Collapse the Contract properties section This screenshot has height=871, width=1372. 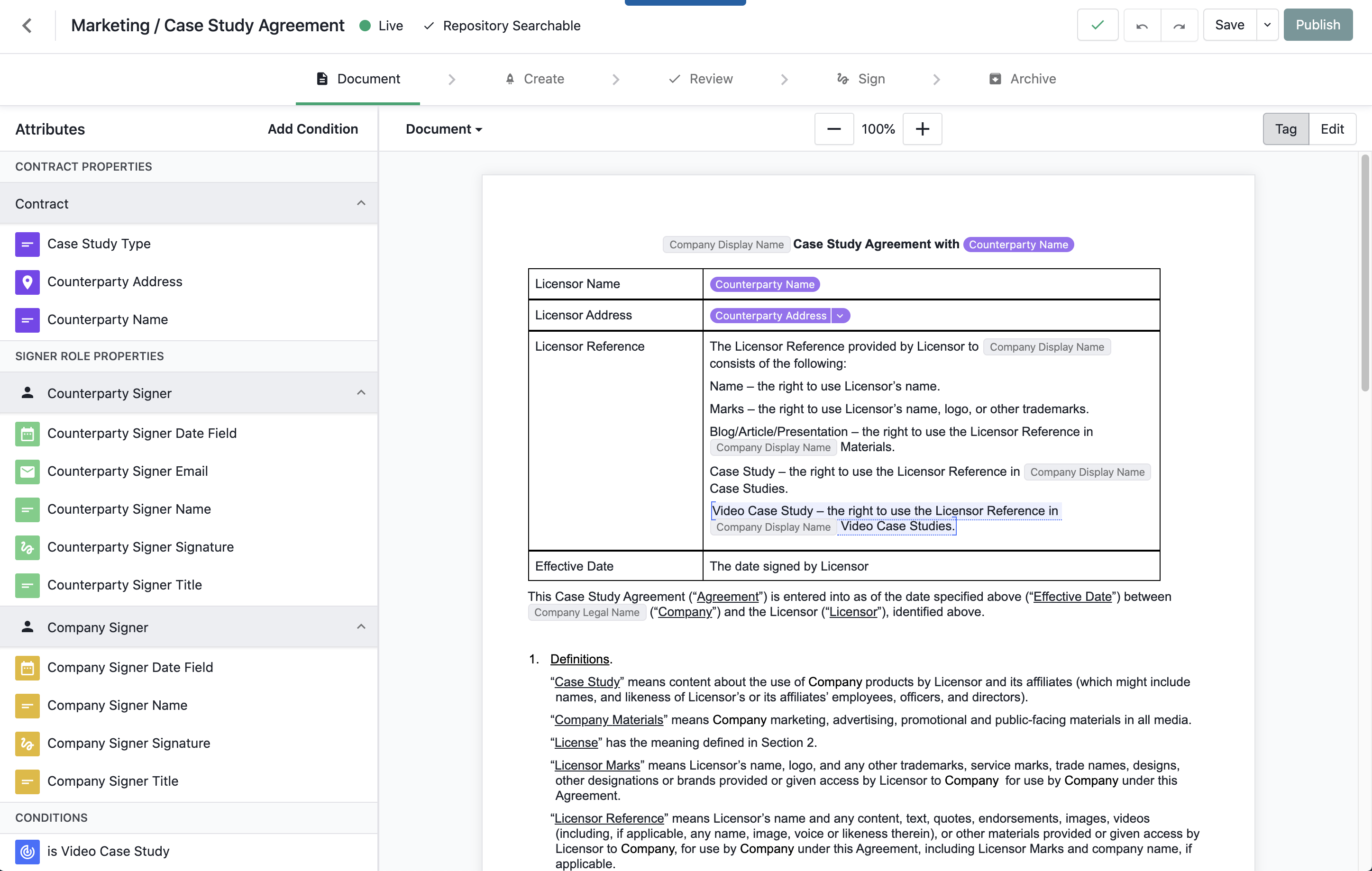pos(361,203)
